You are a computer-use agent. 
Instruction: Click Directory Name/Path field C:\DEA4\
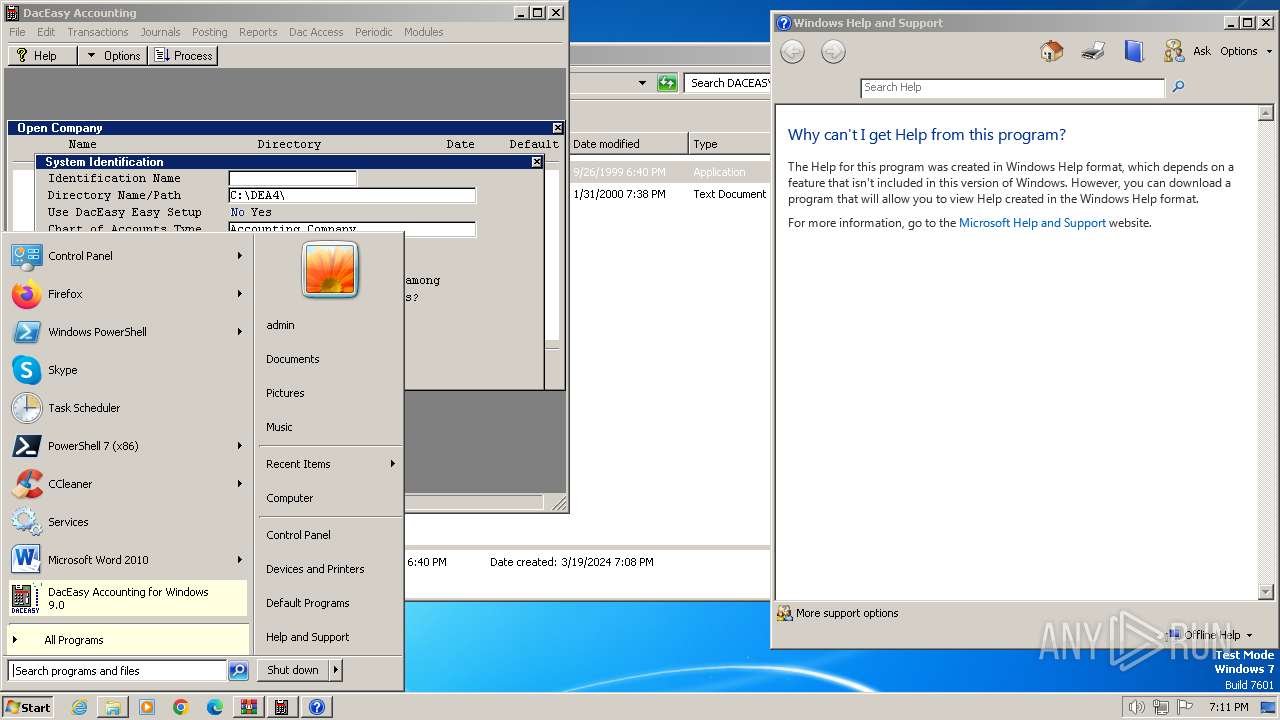[x=352, y=195]
